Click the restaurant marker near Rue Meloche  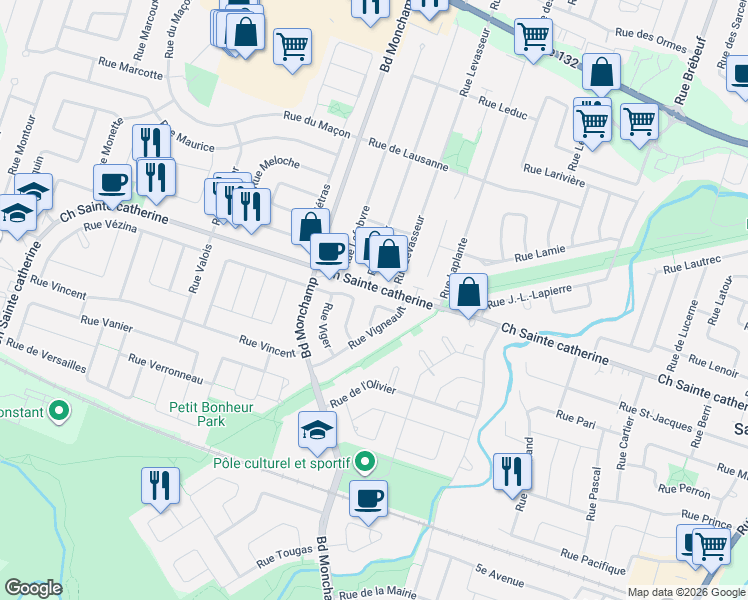pos(251,208)
